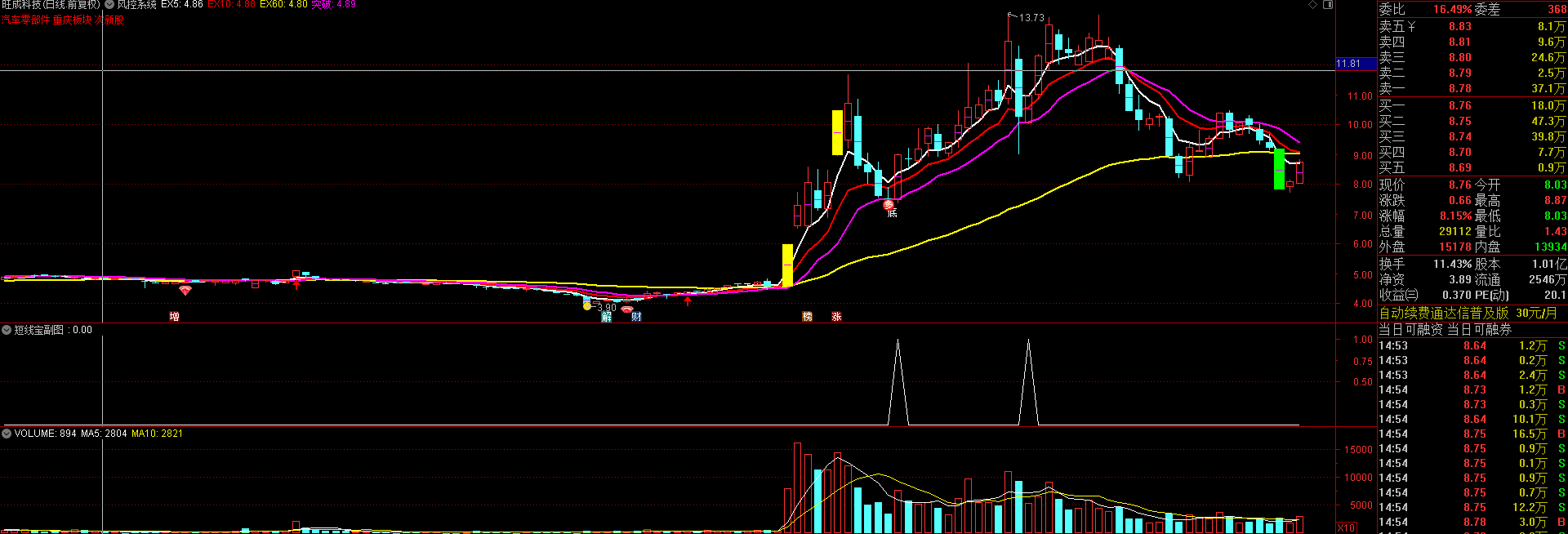Expand the VOLUME indicator panel menu
The image size is (1568, 534).
click(7, 434)
